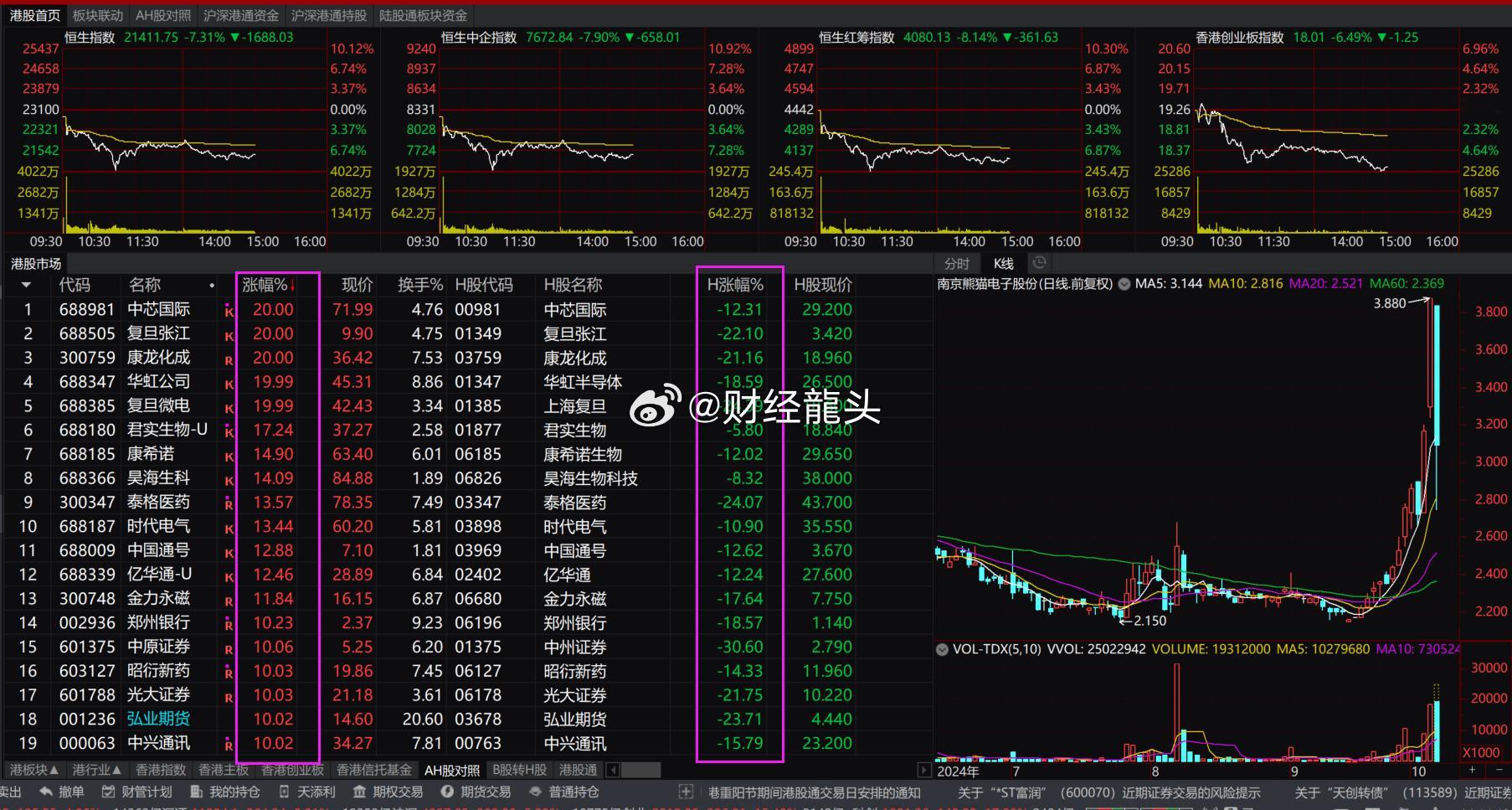Click the 重阳节期间港股通交易日安排的通知 notice link
Screen dimensions: 1512x810
click(x=814, y=792)
